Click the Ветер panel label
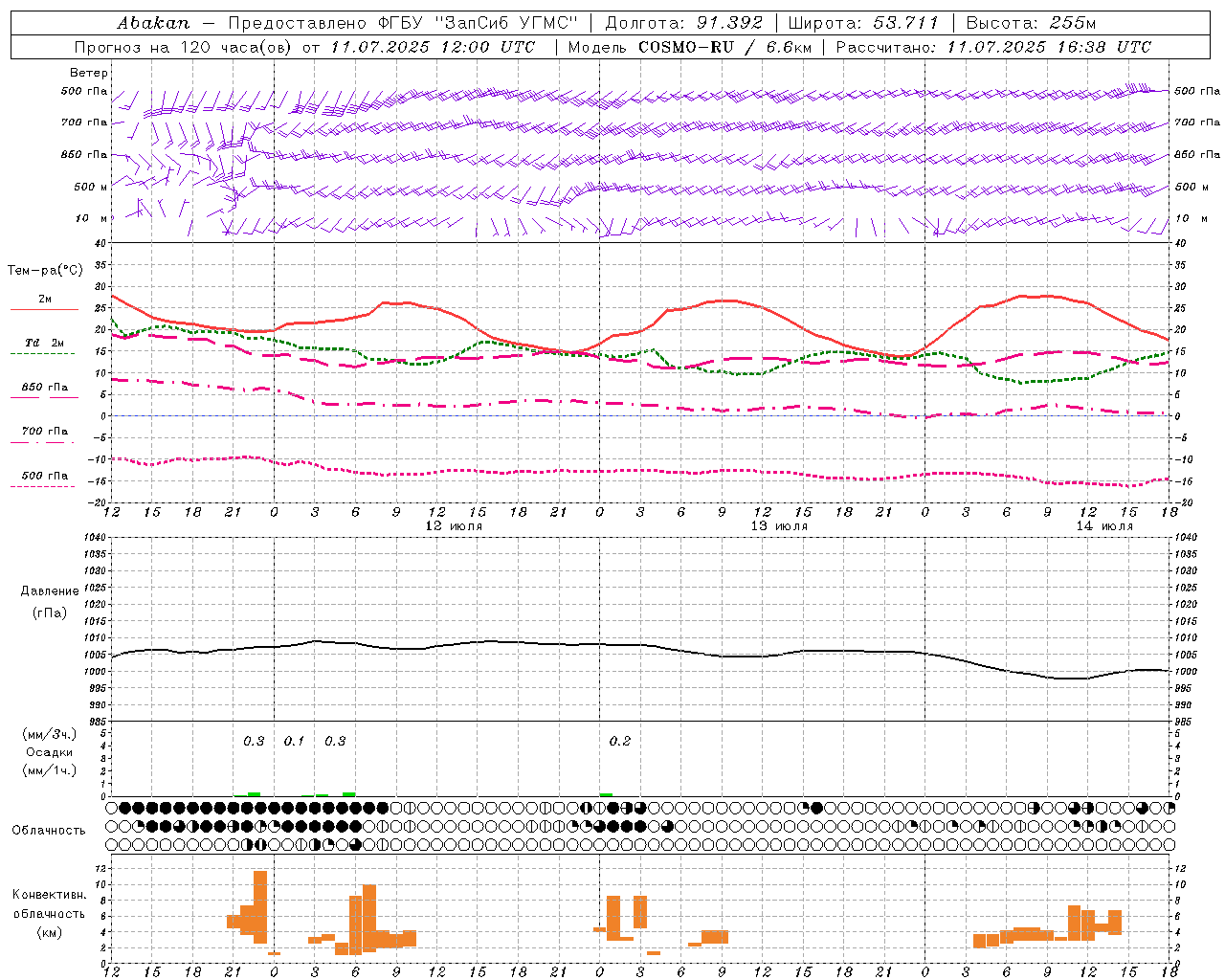The image size is (1225, 980). pyautogui.click(x=88, y=73)
